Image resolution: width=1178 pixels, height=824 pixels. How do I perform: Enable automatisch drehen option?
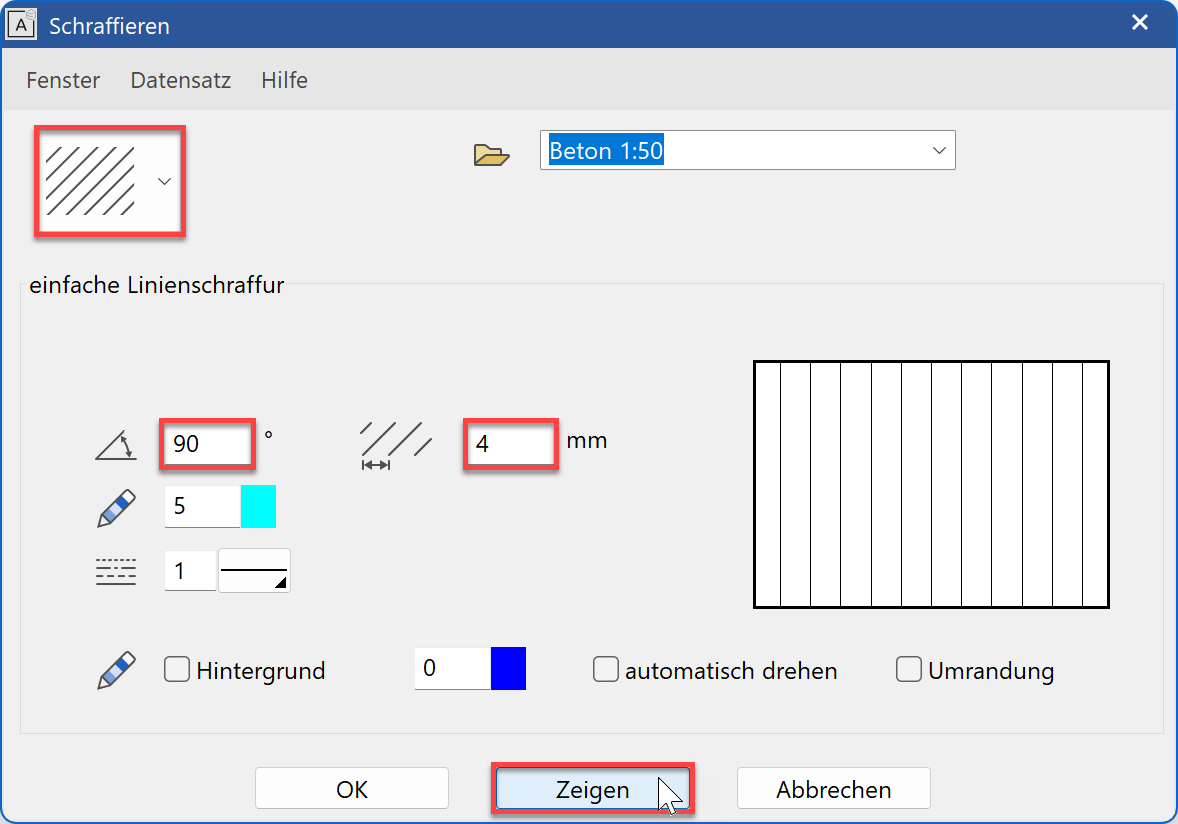[606, 669]
